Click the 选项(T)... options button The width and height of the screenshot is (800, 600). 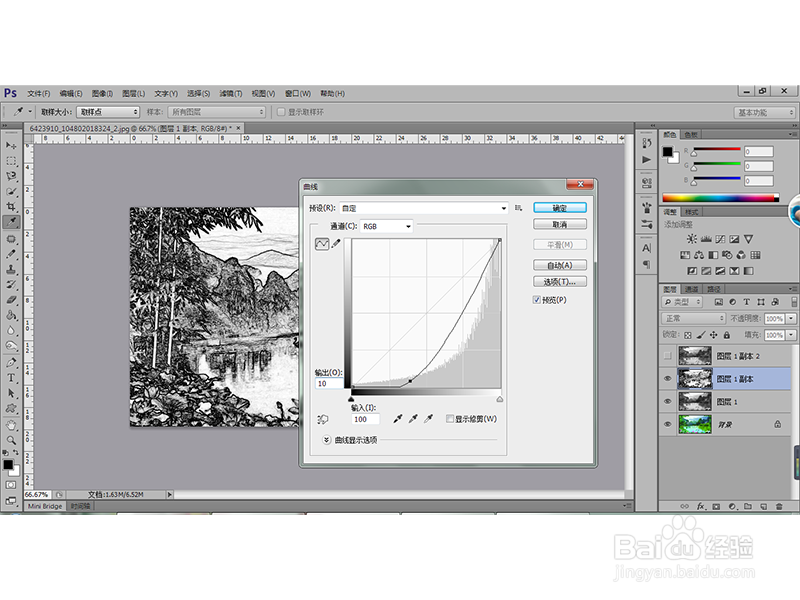(x=560, y=282)
